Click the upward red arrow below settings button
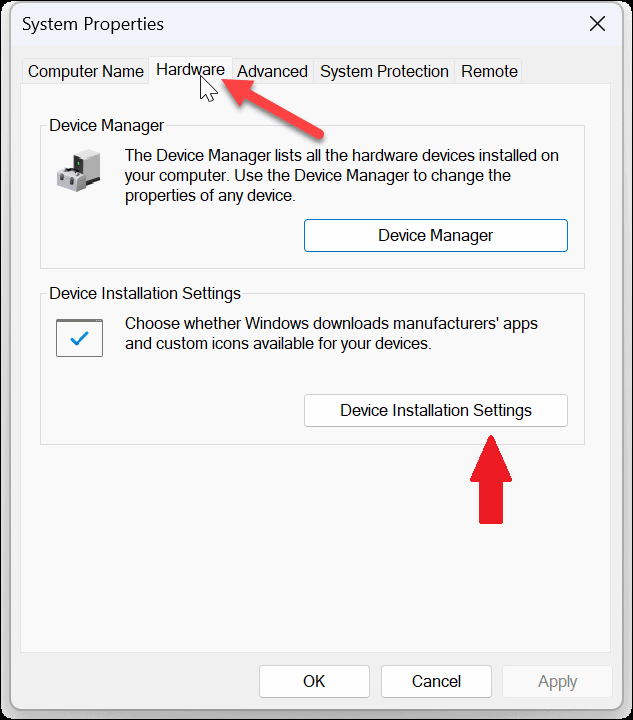This screenshot has width=633, height=720. (x=490, y=480)
